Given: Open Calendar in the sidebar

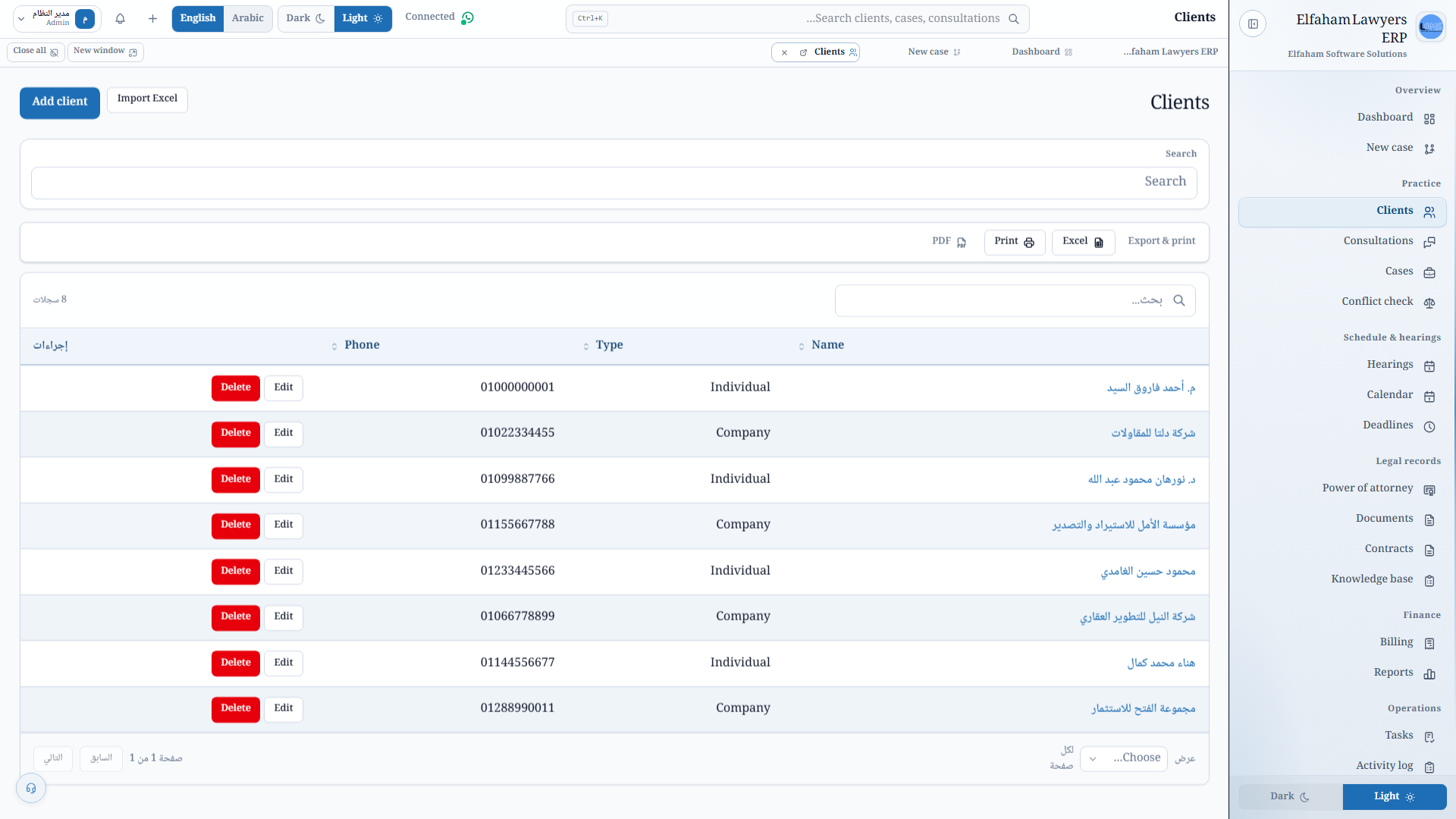Looking at the screenshot, I should point(1342,395).
